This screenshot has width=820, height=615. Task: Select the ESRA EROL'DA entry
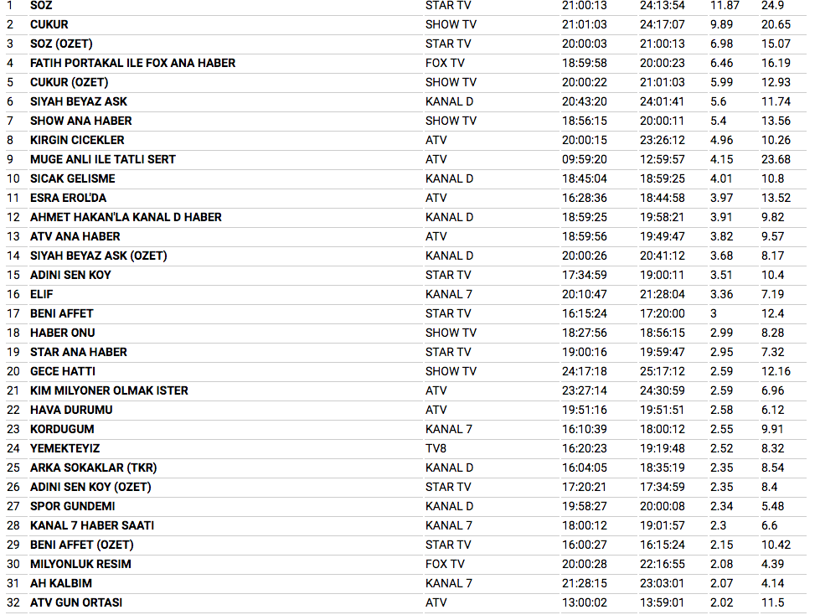click(68, 198)
